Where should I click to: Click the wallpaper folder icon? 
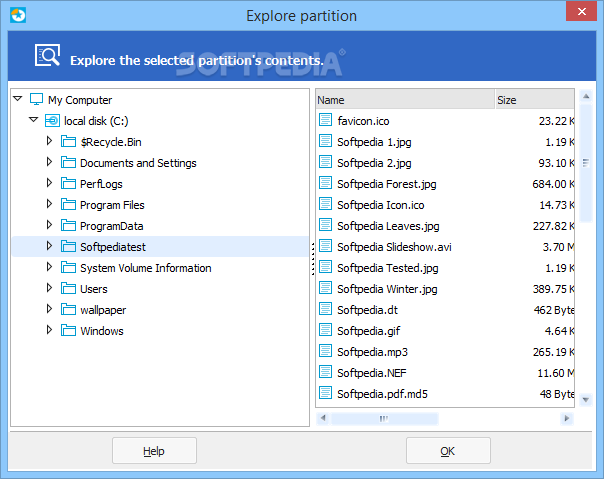pos(68,309)
